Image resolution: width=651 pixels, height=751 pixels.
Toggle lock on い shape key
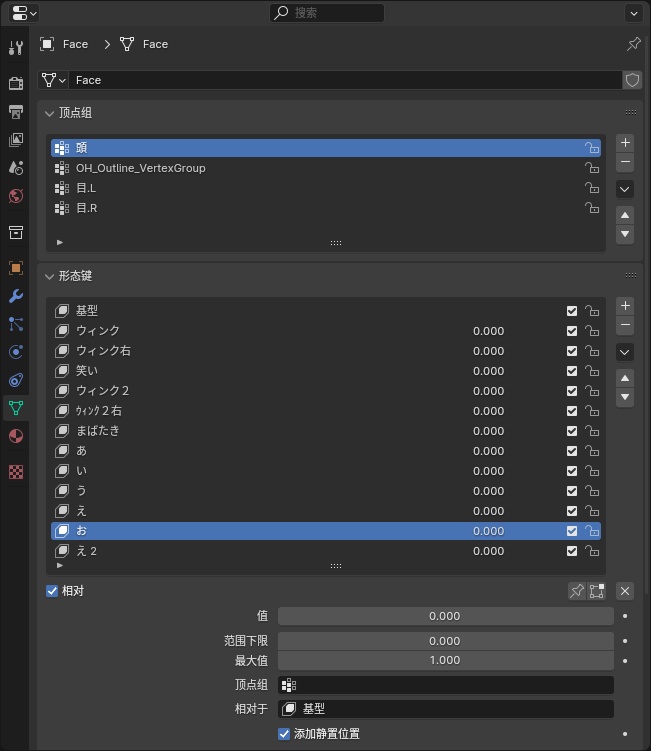(x=592, y=471)
